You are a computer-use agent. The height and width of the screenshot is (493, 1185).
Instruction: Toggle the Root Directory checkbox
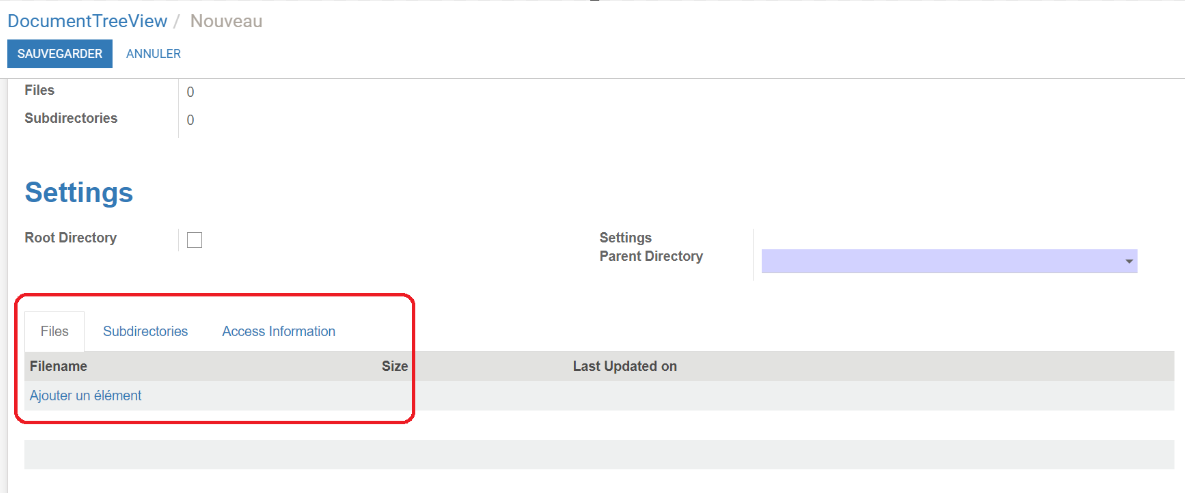[194, 240]
